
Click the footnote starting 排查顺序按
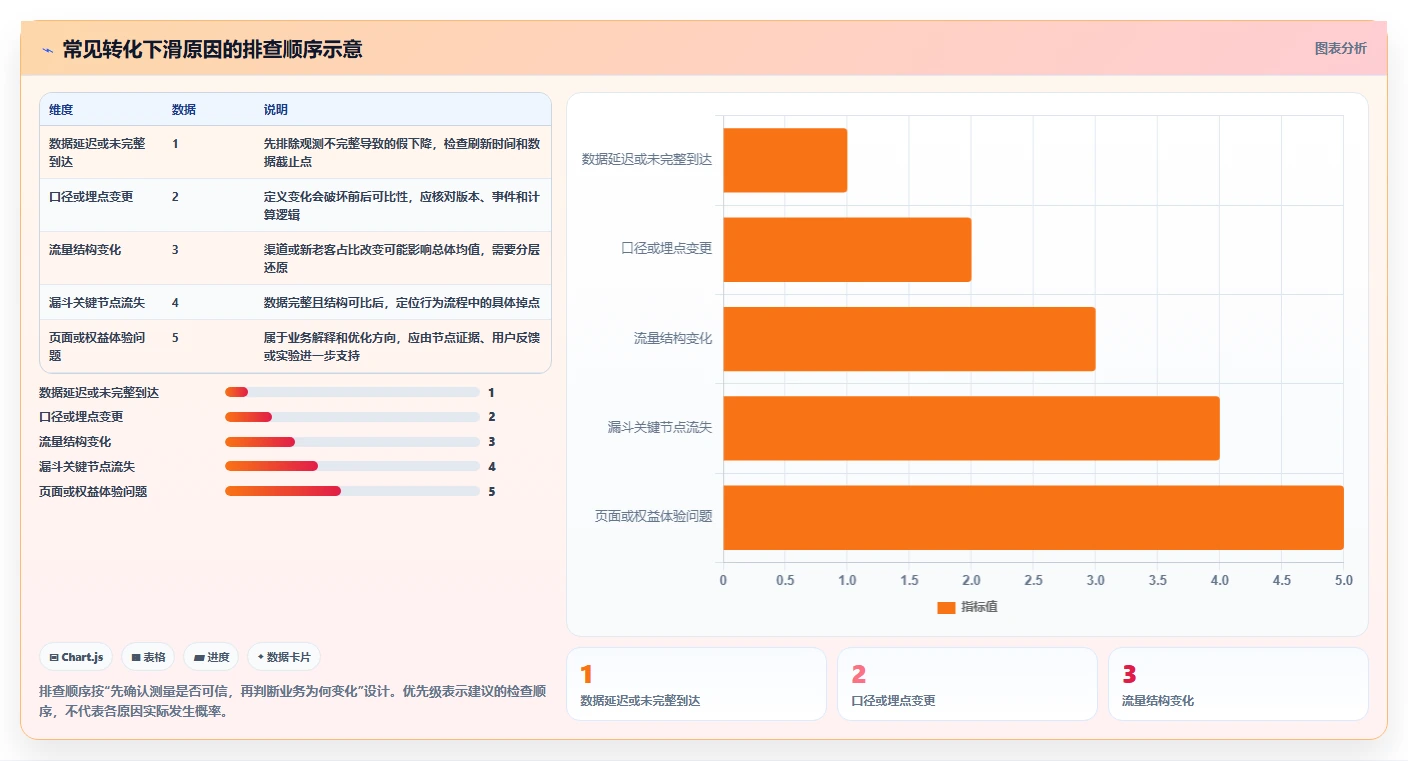292,701
